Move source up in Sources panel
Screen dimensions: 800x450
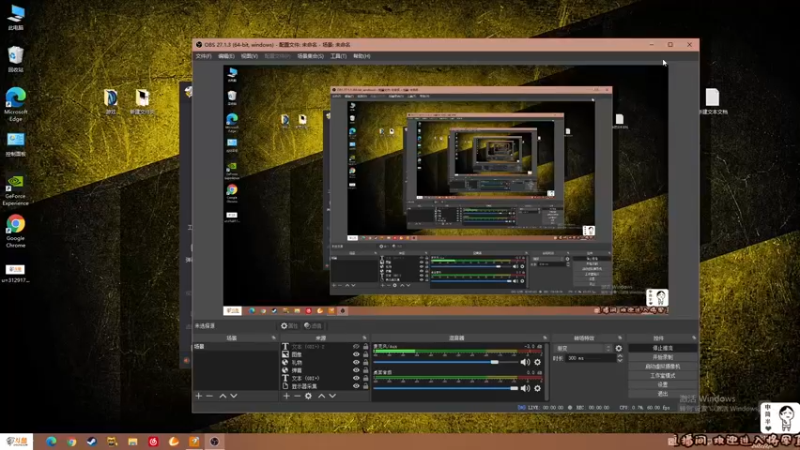[x=321, y=396]
